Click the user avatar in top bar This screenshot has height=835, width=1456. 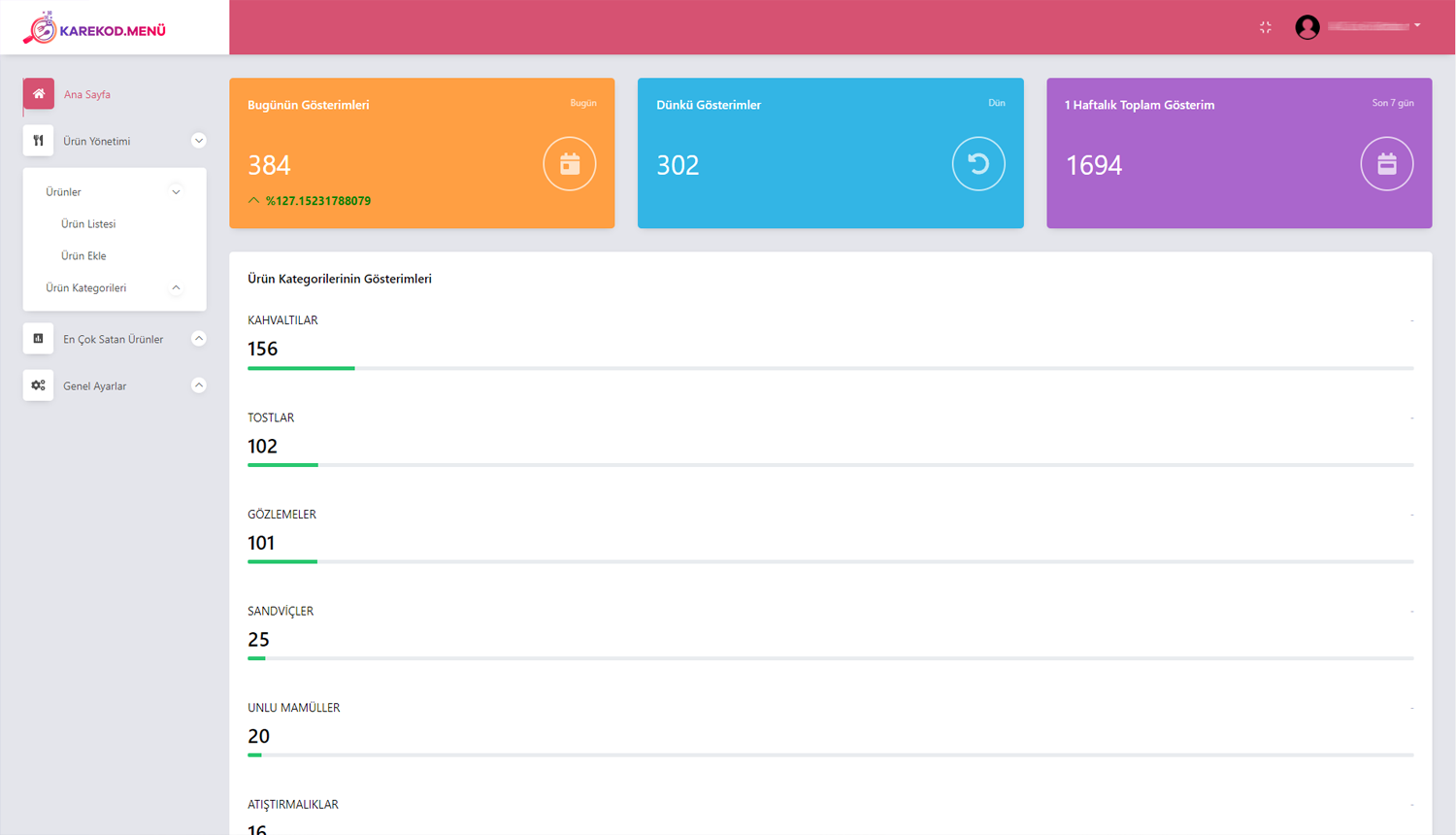1307,27
